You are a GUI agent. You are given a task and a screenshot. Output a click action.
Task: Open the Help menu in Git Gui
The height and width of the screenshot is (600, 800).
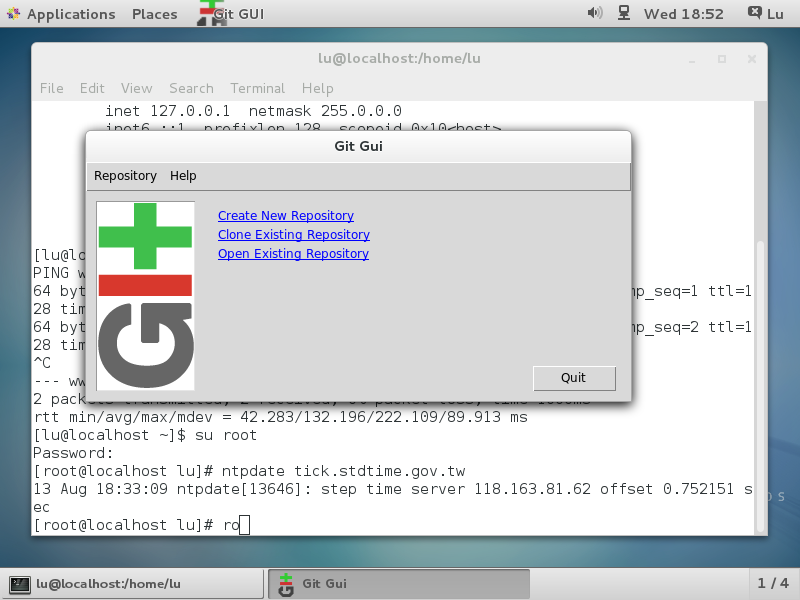(x=183, y=176)
